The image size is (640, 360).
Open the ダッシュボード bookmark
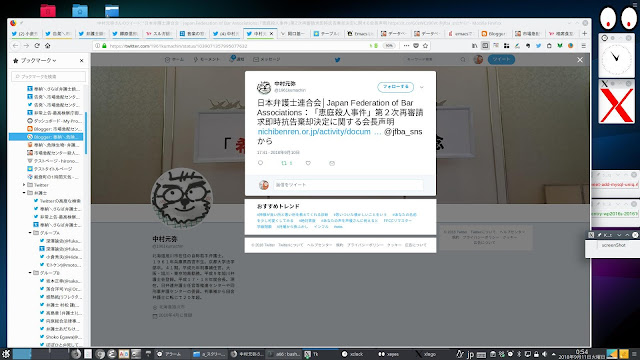click(54, 121)
